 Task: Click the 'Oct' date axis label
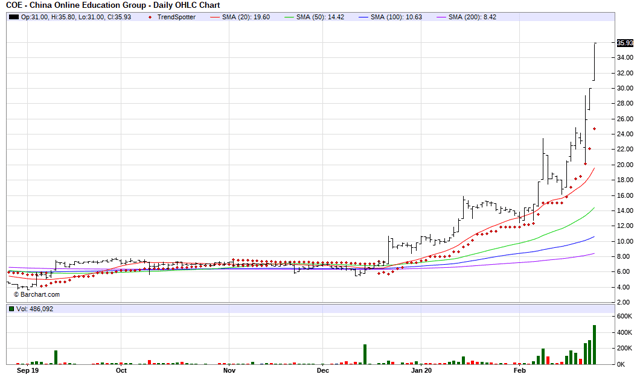[x=121, y=371]
